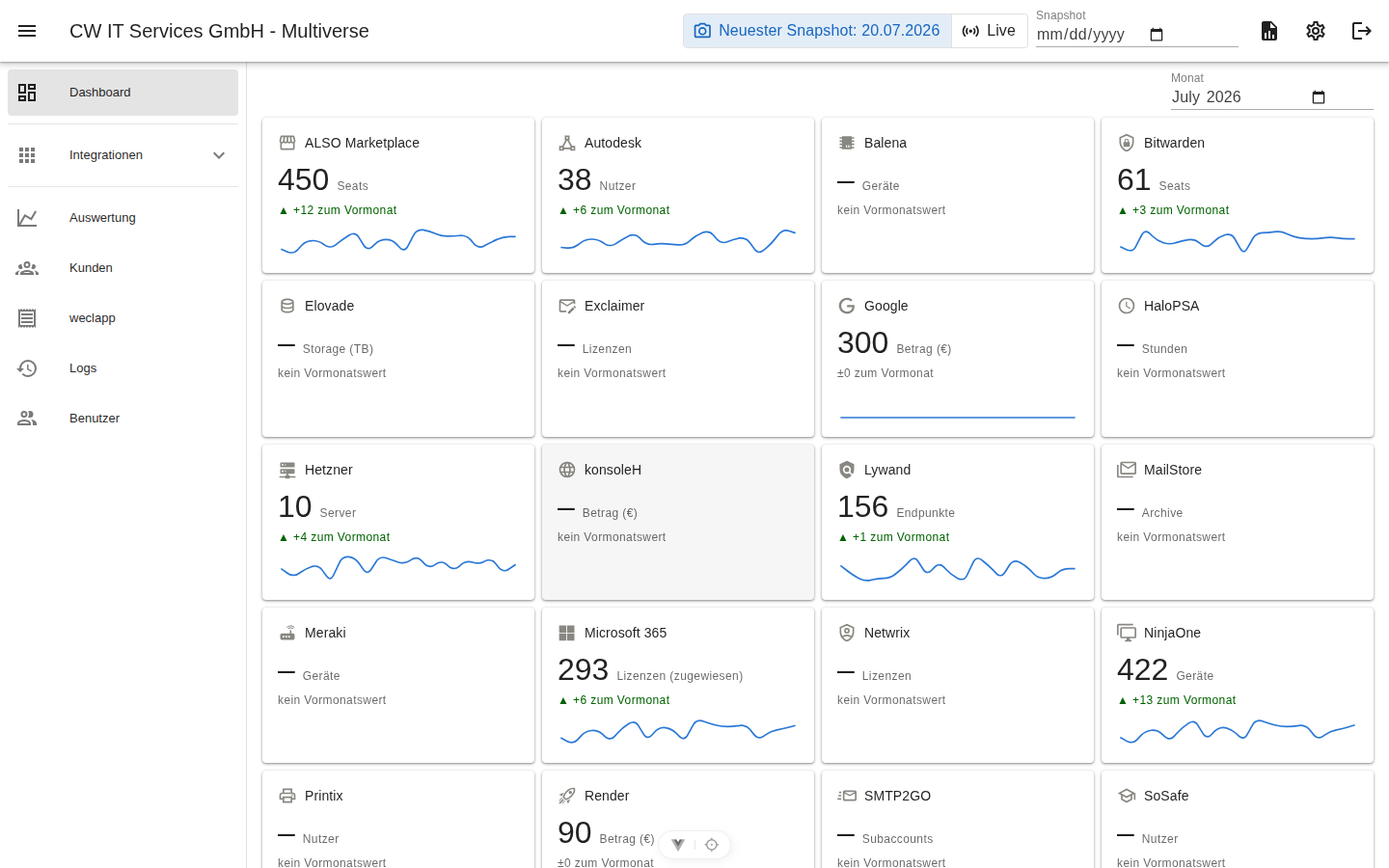Click the inspector target floating icon
This screenshot has width=1389, height=868.
712,845
